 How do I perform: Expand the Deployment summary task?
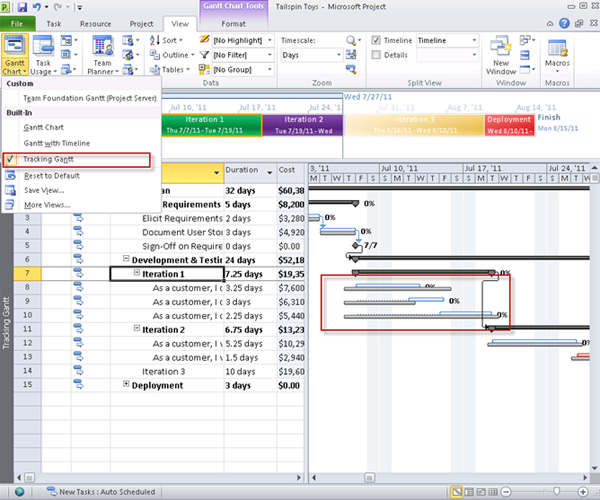(126, 385)
